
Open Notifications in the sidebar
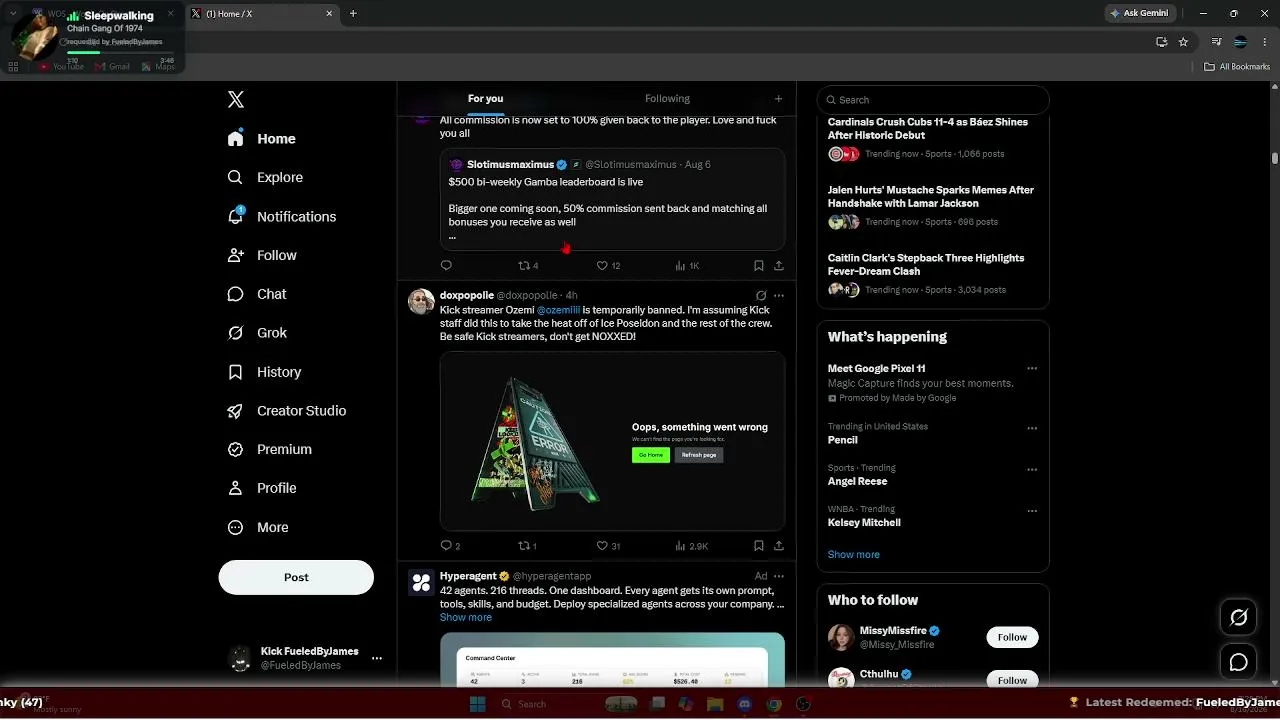[x=282, y=216]
